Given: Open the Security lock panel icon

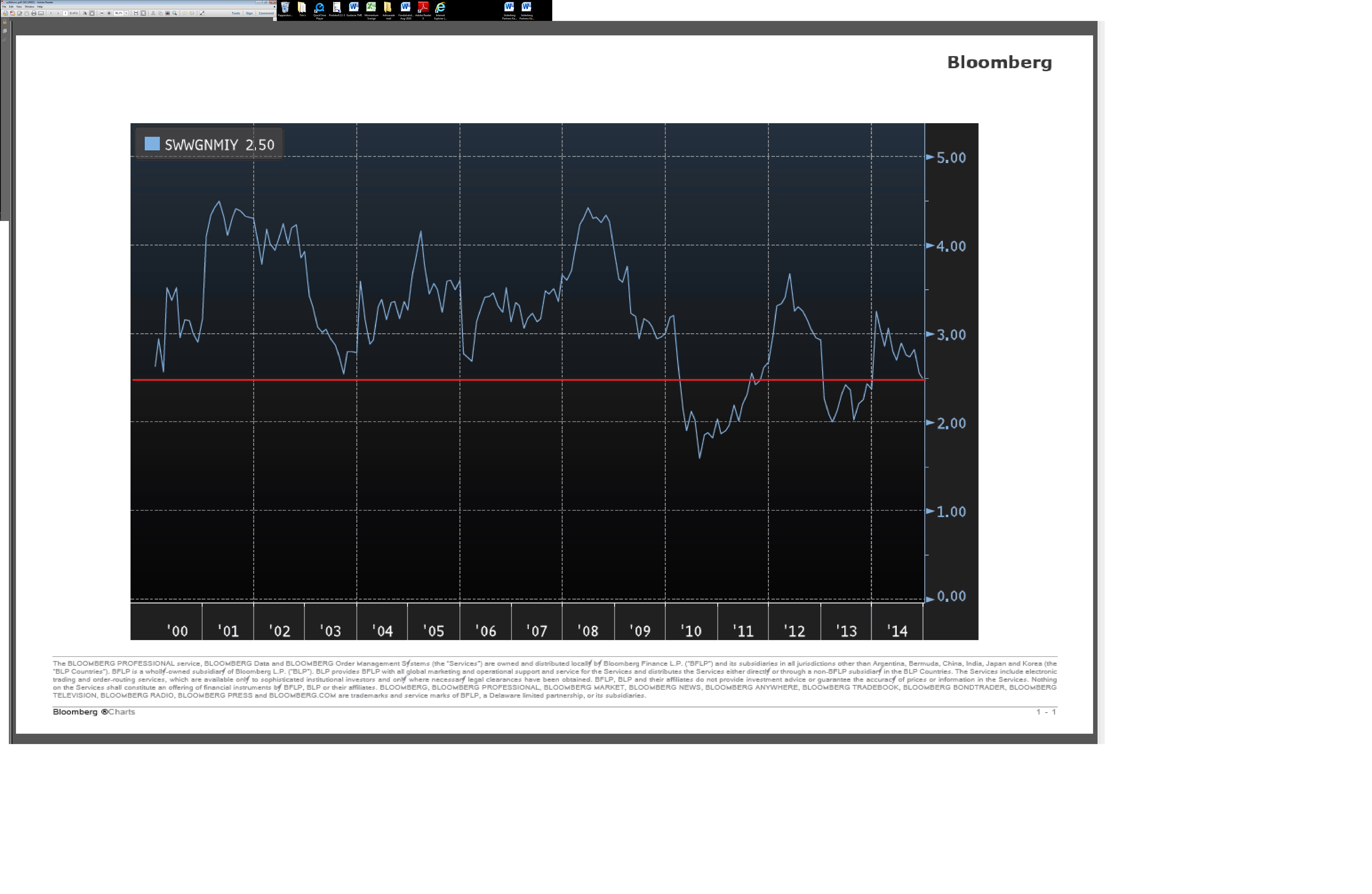Looking at the screenshot, I should click(x=5, y=22).
